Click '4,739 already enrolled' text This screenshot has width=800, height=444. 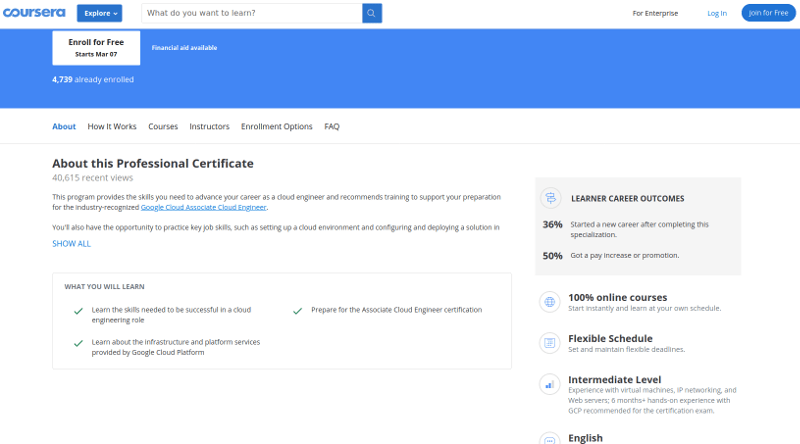coord(93,80)
